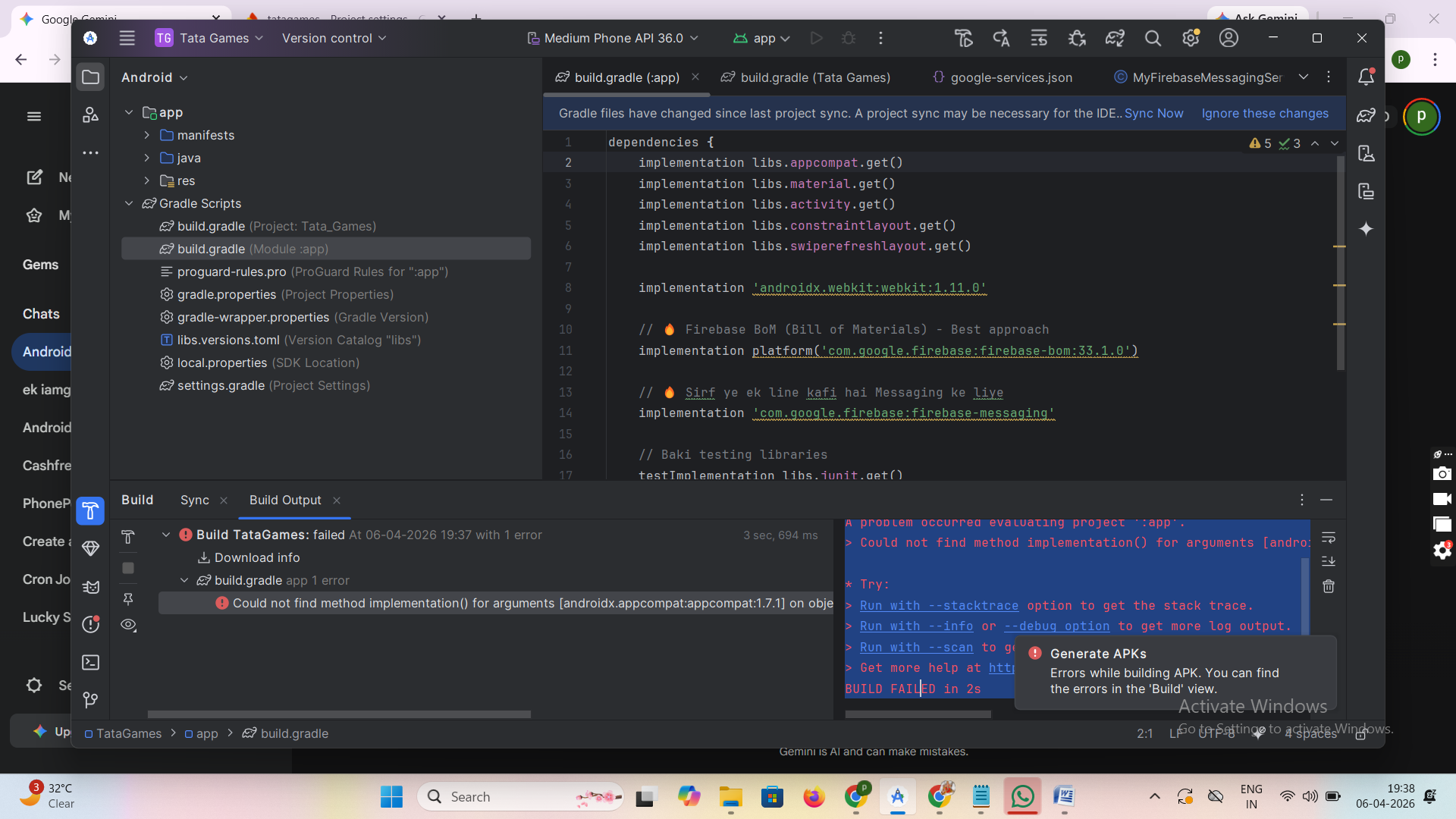Open File Explorer from the taskbar

tap(730, 796)
